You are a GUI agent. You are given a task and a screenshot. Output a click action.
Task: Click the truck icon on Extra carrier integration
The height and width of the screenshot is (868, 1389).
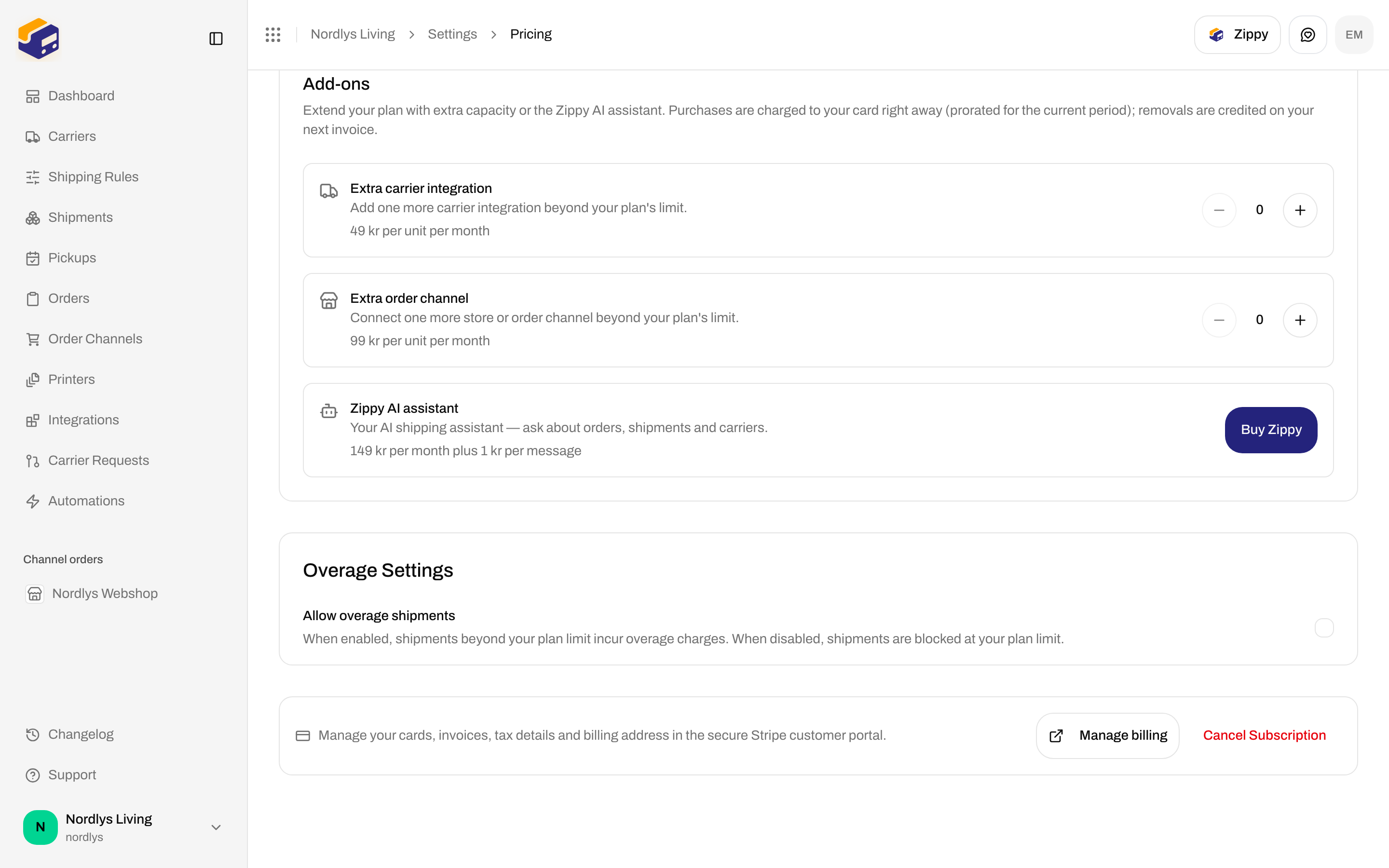pos(329,190)
